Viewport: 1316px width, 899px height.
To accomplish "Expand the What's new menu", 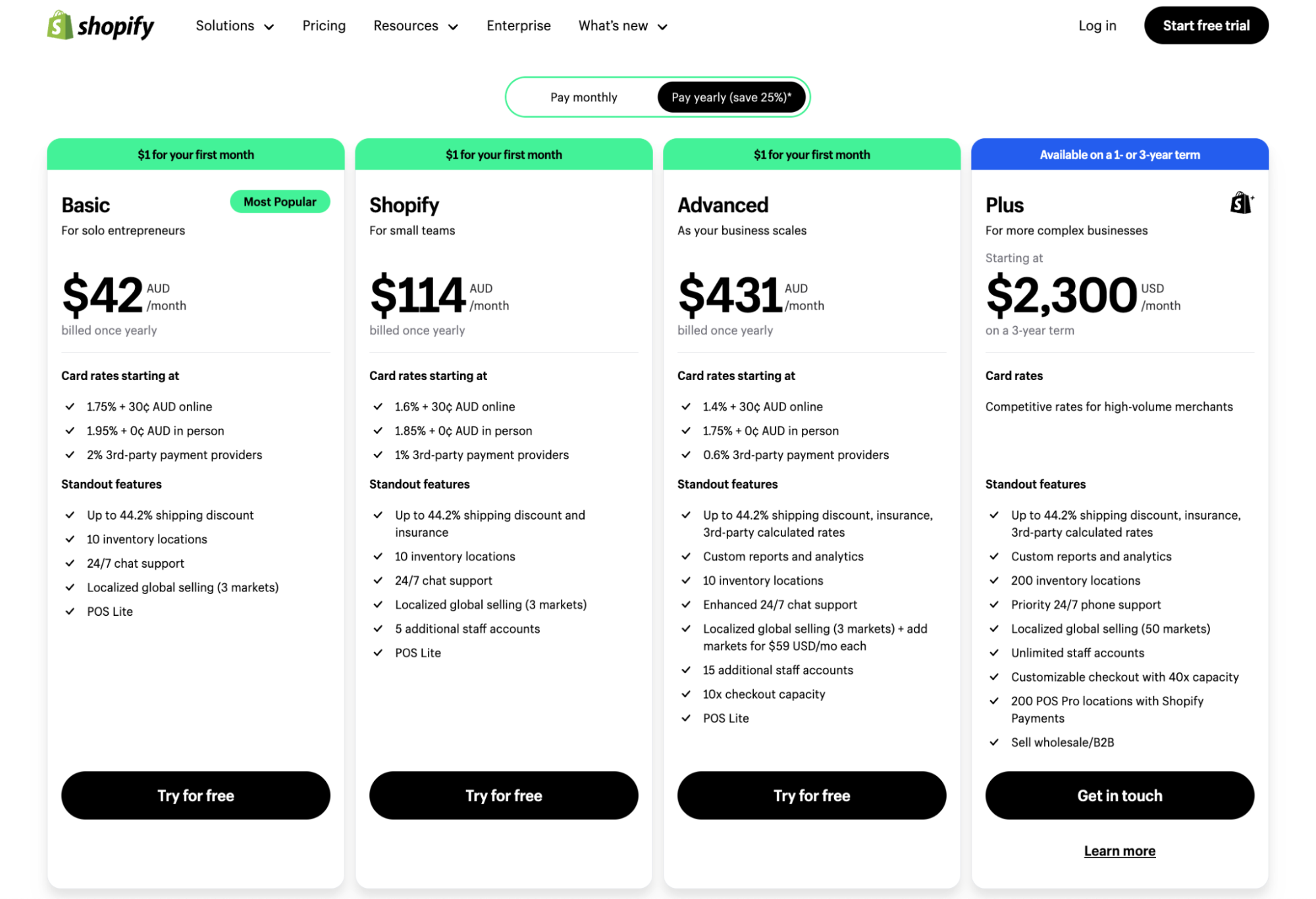I will pyautogui.click(x=621, y=26).
